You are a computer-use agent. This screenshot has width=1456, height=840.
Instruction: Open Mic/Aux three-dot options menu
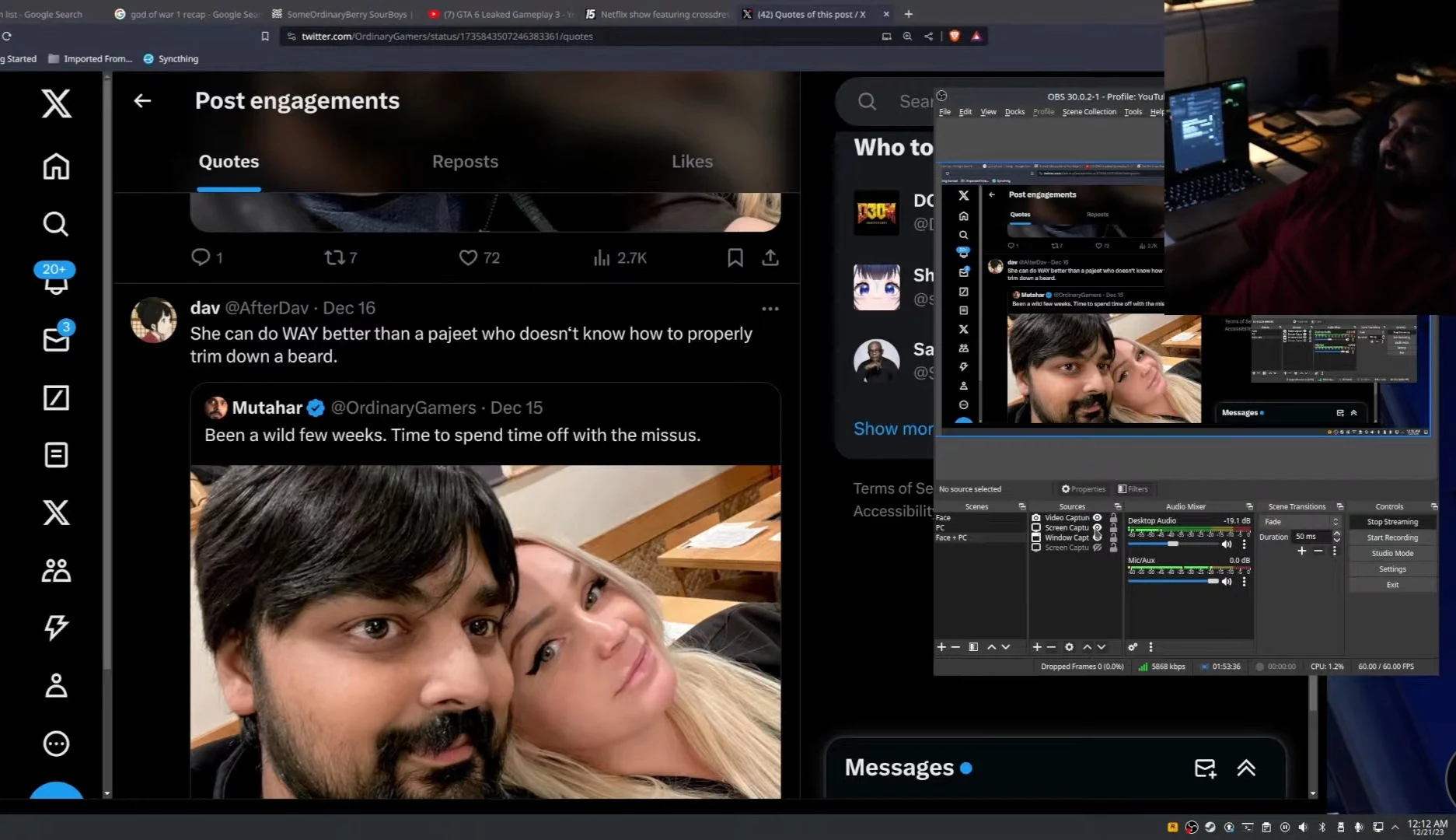point(1244,582)
